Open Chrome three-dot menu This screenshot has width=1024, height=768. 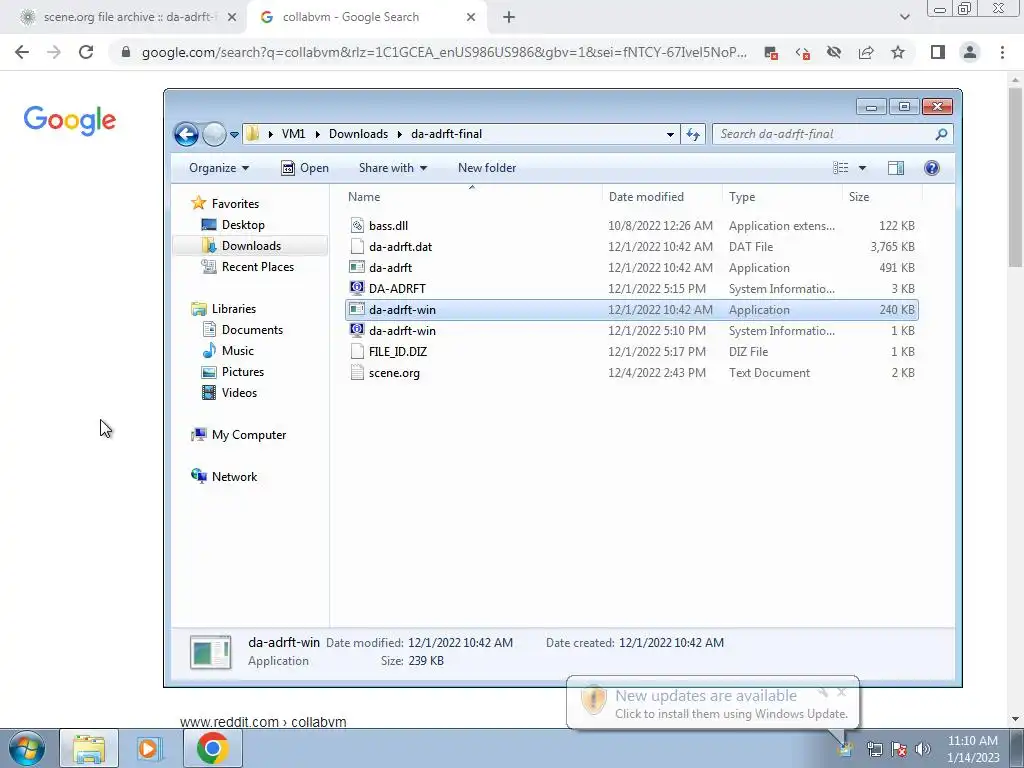coord(1002,52)
